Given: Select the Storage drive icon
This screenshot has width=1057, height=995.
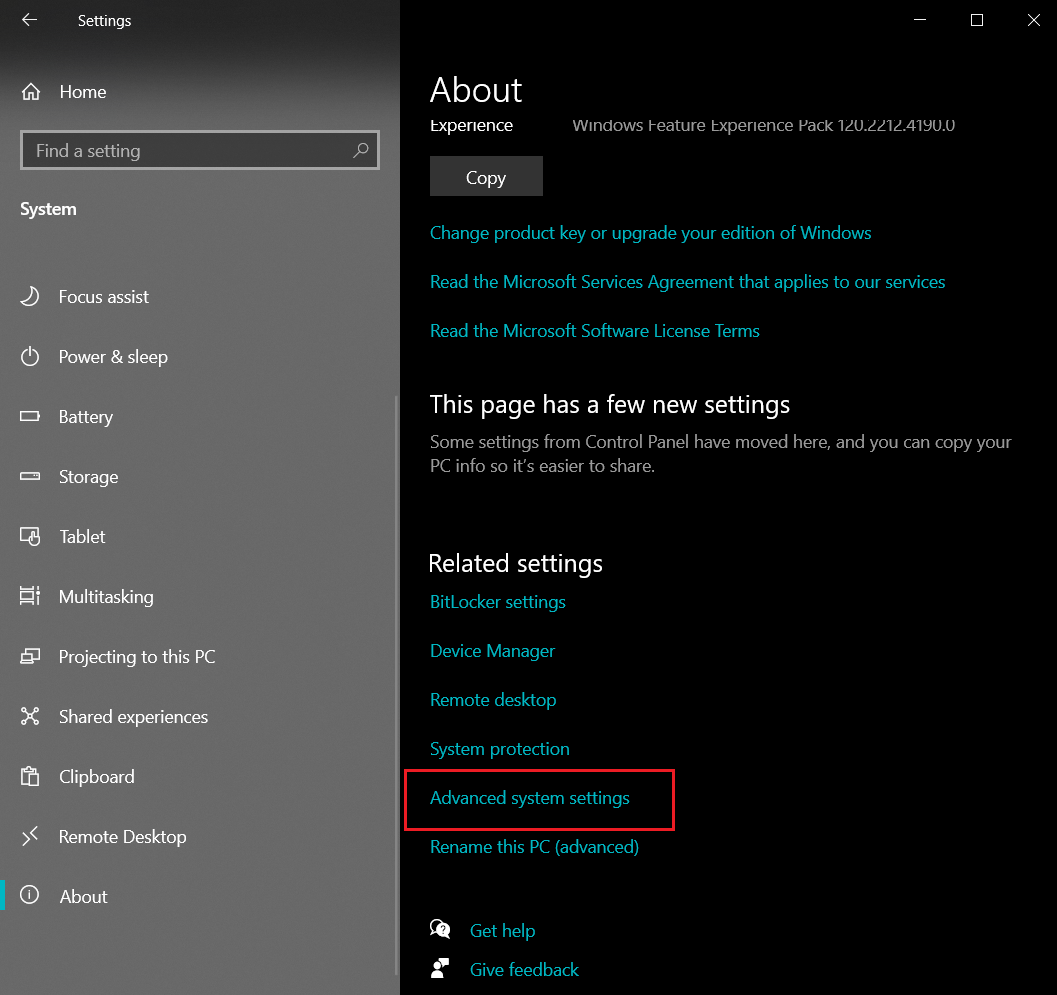Looking at the screenshot, I should 31,476.
